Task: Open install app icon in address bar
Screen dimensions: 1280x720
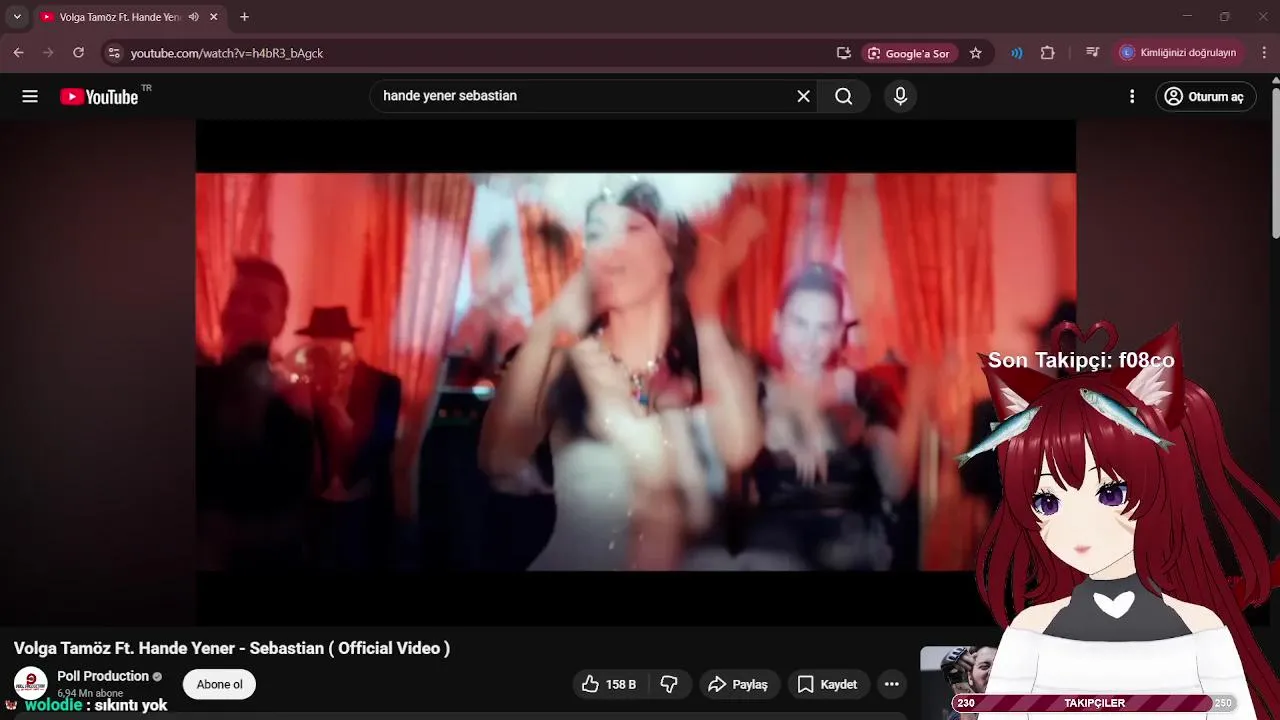Action: pos(844,53)
